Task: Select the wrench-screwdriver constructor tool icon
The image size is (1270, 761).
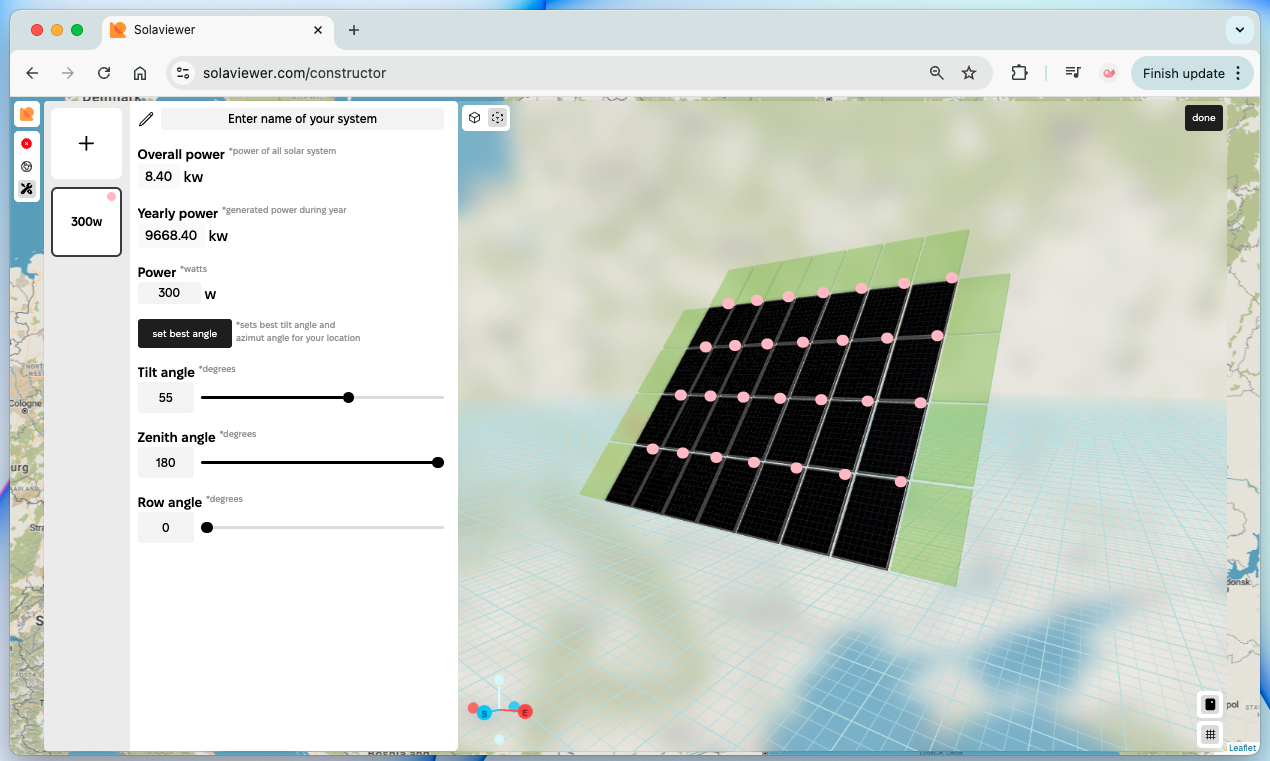Action: [x=27, y=188]
